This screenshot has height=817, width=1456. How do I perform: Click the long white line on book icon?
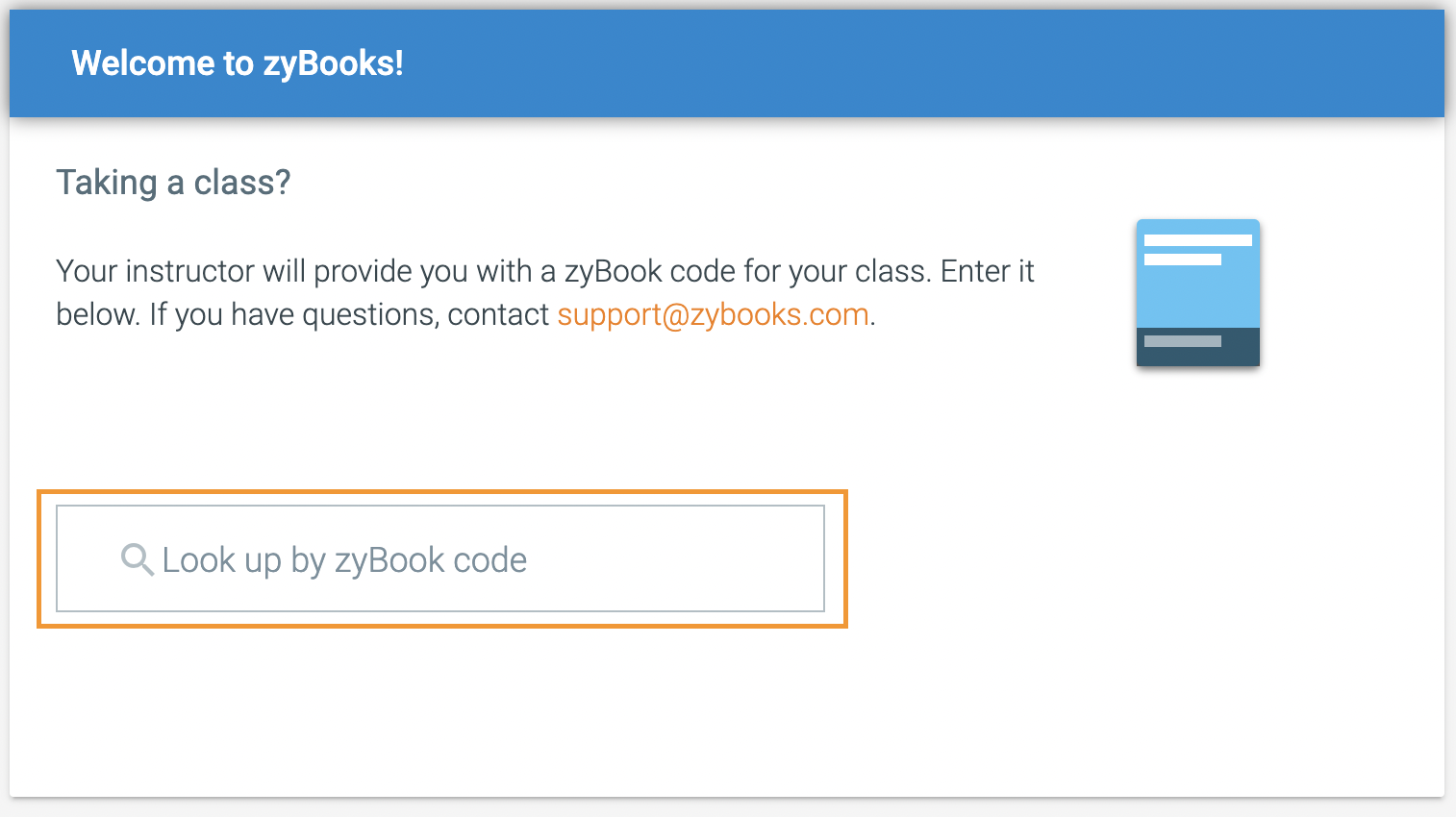tap(1197, 240)
